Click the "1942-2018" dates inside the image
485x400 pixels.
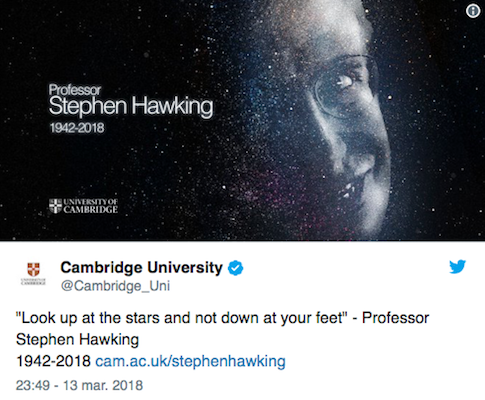click(x=77, y=128)
